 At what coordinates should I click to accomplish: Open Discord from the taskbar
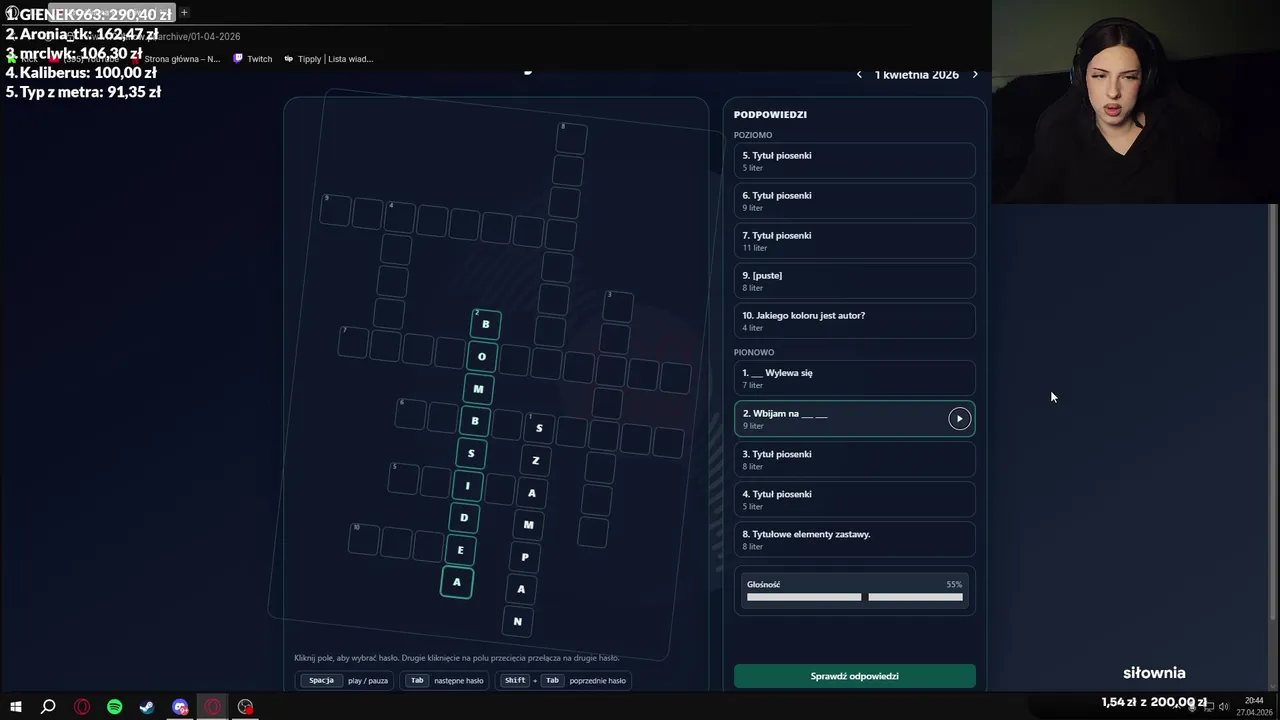[180, 707]
